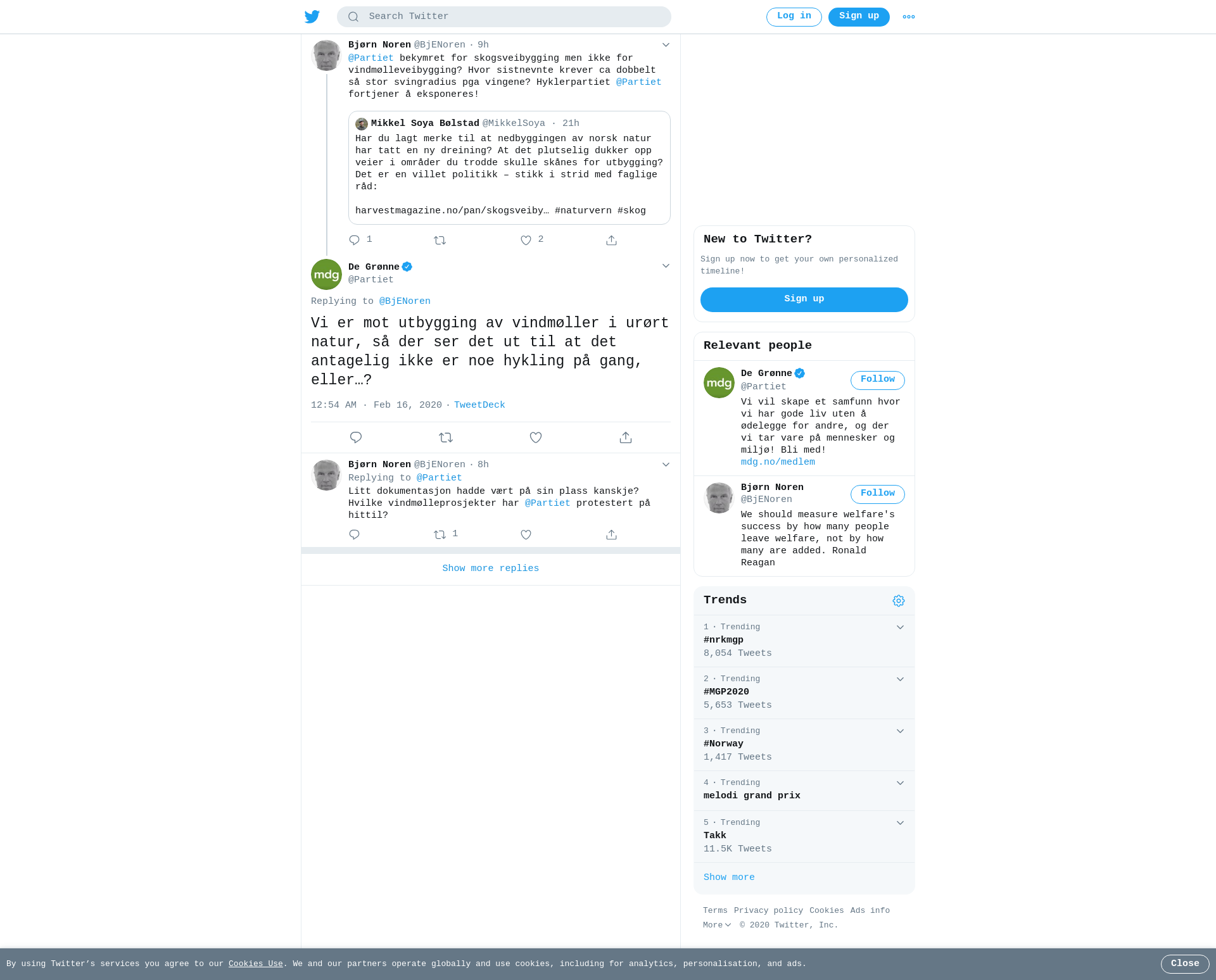Show more replies link
1216x980 pixels.
(491, 569)
